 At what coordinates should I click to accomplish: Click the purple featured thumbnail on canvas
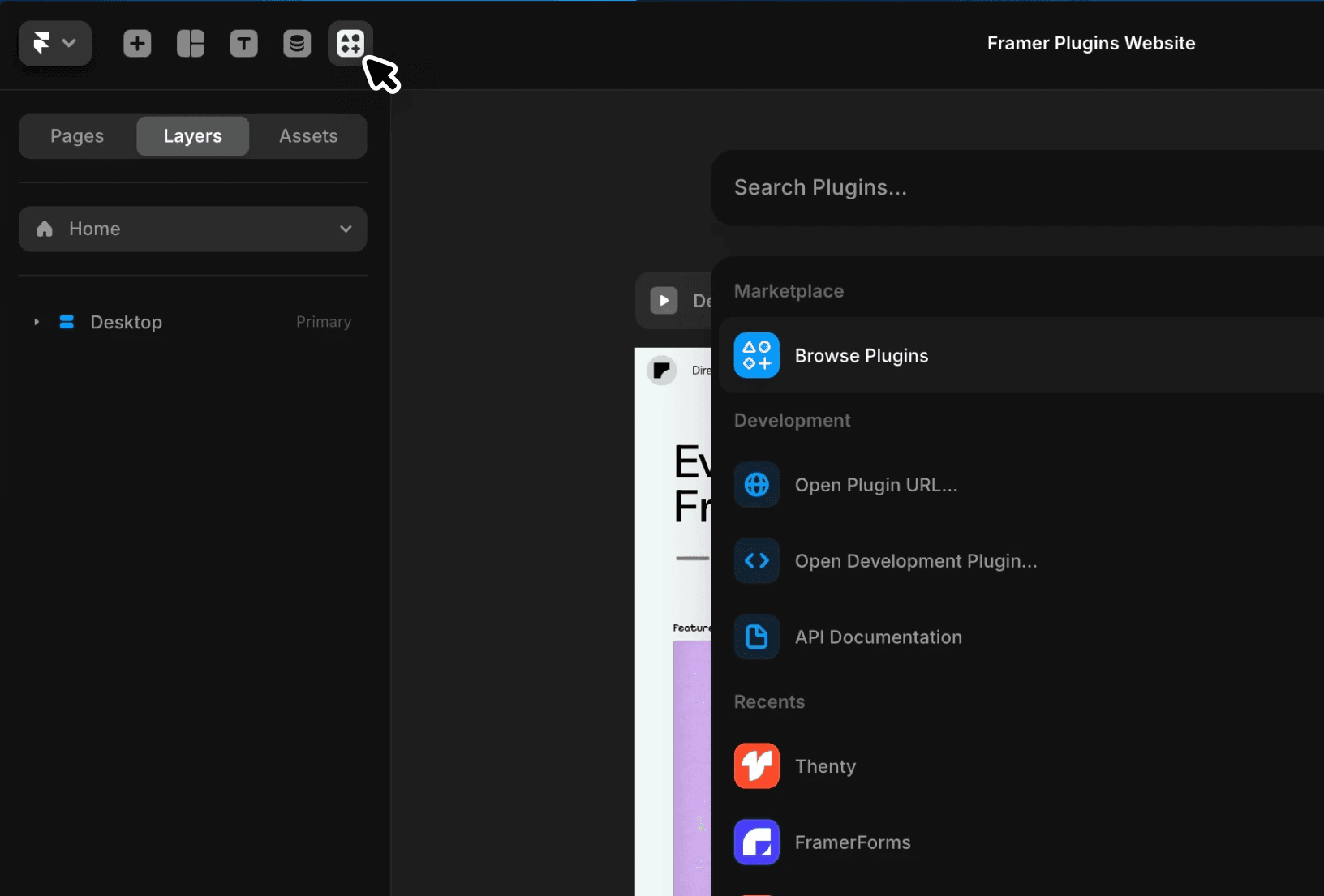692,768
